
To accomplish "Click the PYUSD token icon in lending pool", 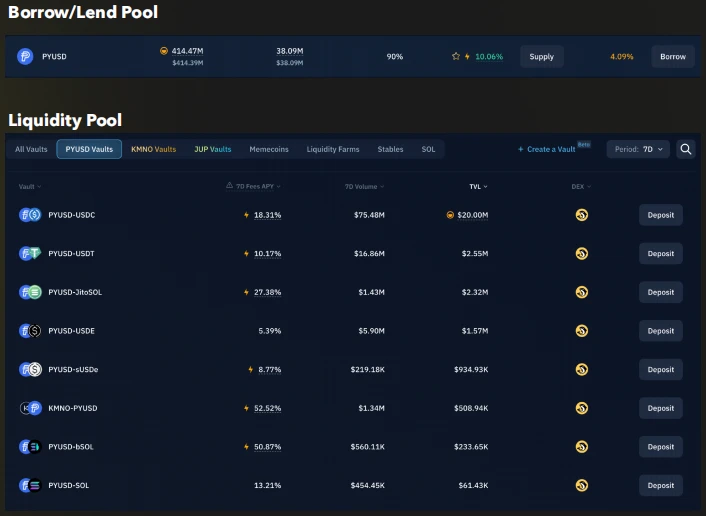I will point(25,57).
